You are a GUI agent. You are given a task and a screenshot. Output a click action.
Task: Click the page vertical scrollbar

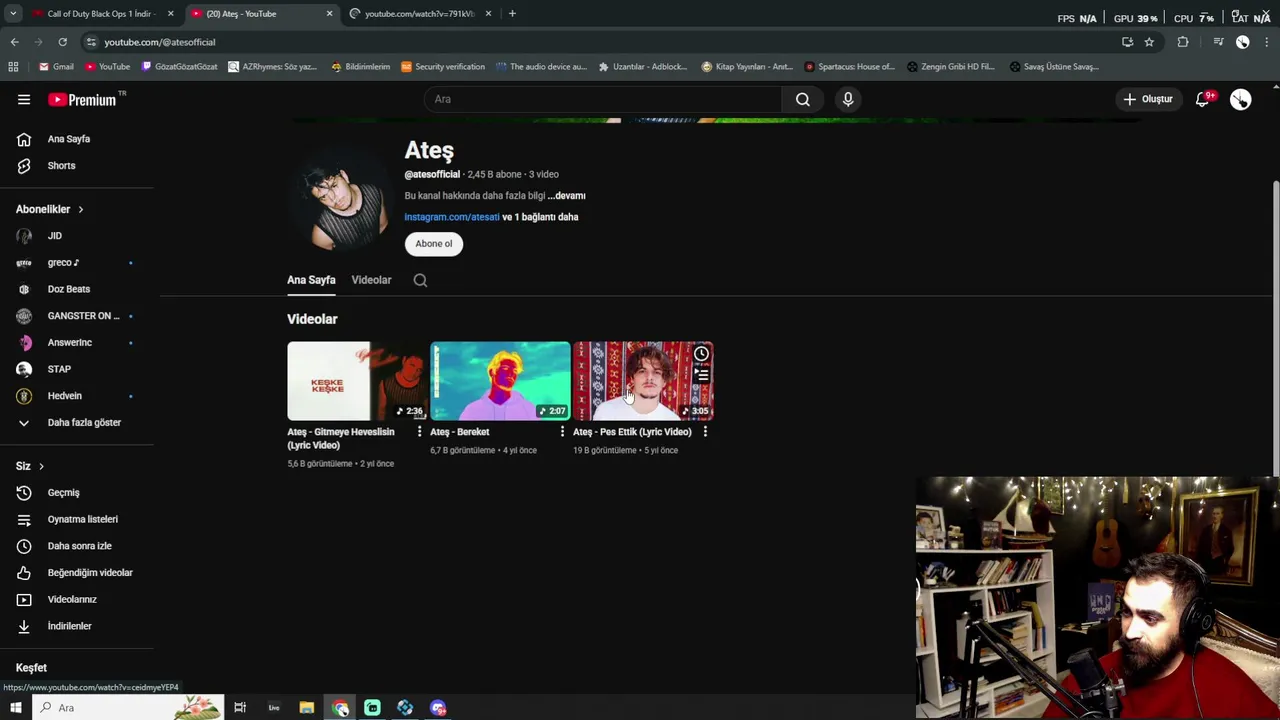[x=1275, y=328]
